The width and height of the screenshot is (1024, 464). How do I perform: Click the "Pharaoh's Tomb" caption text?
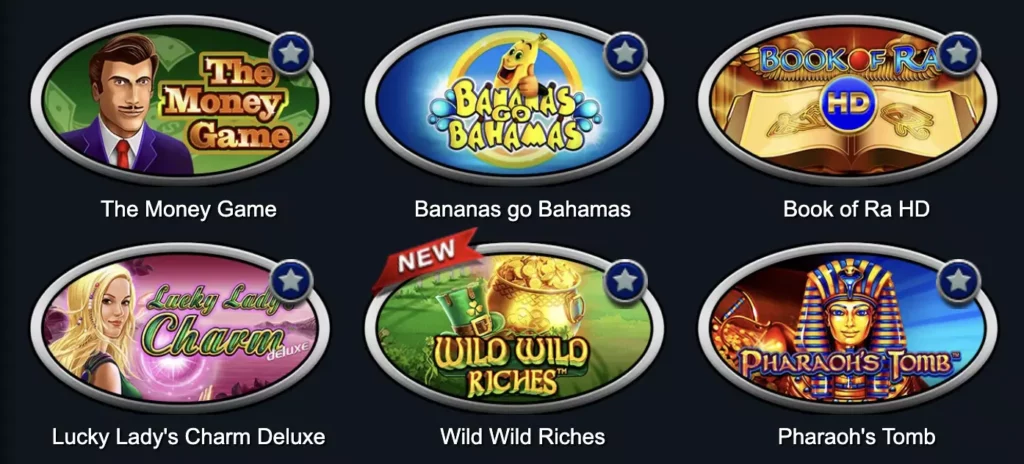coord(856,437)
